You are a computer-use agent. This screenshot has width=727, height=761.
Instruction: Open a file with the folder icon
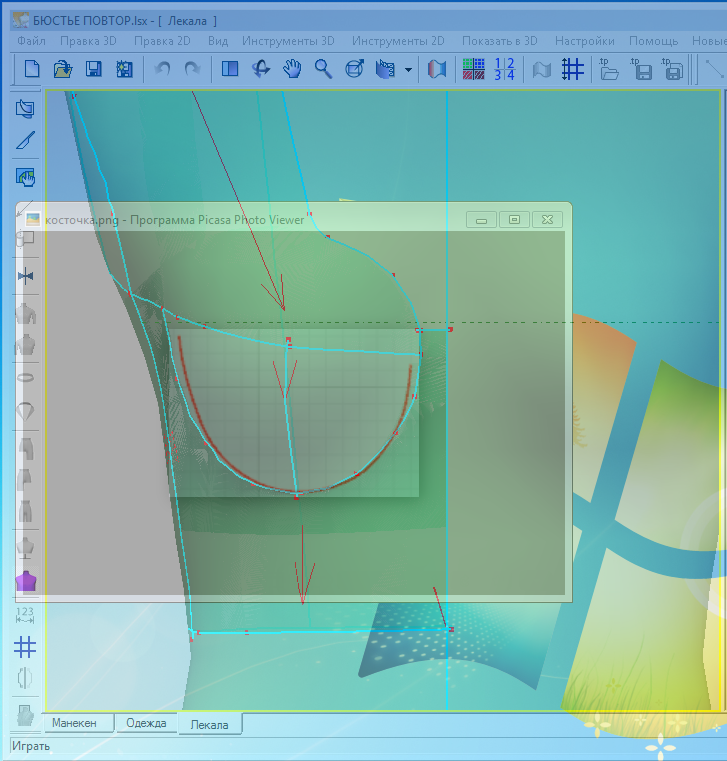tap(63, 69)
